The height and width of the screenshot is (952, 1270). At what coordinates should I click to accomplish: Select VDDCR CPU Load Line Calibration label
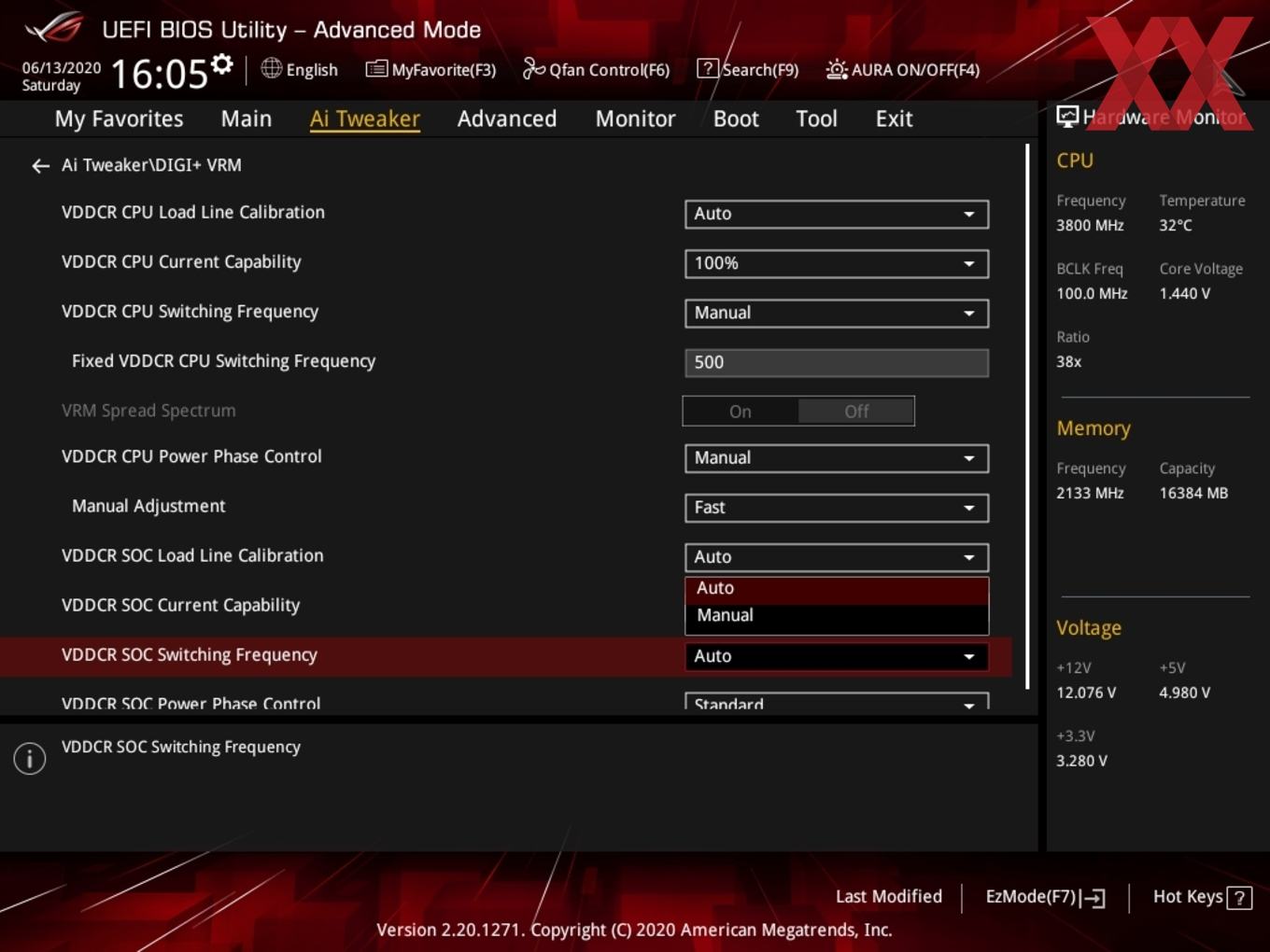(x=193, y=212)
